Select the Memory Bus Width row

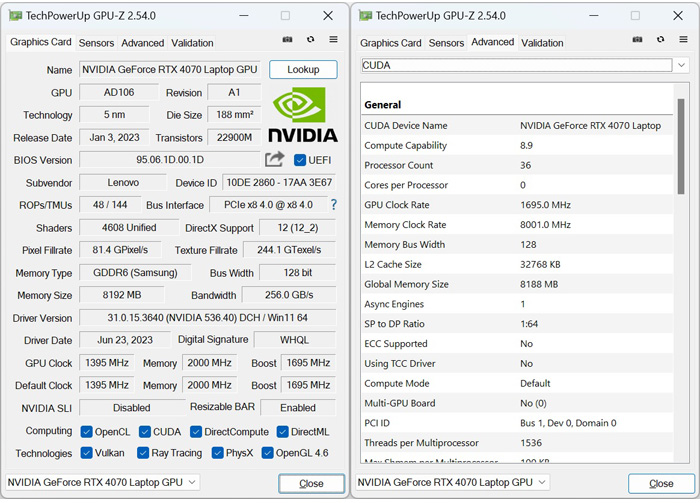[518, 245]
